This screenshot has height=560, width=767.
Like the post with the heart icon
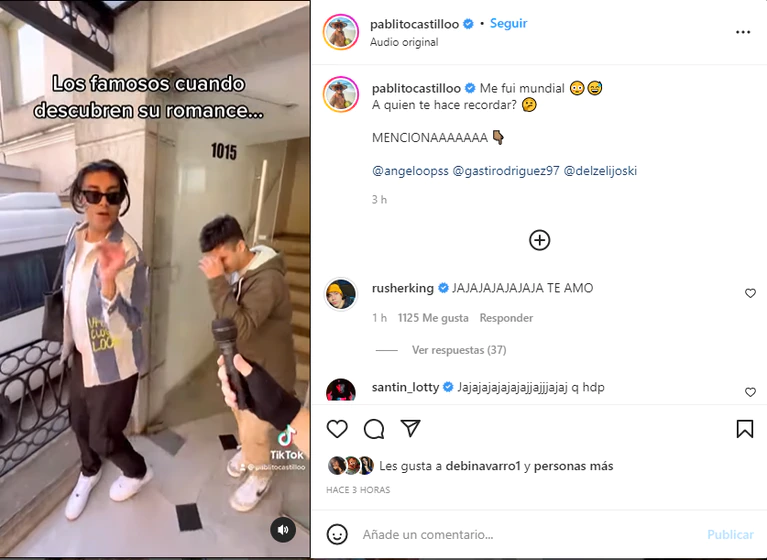tap(337, 429)
